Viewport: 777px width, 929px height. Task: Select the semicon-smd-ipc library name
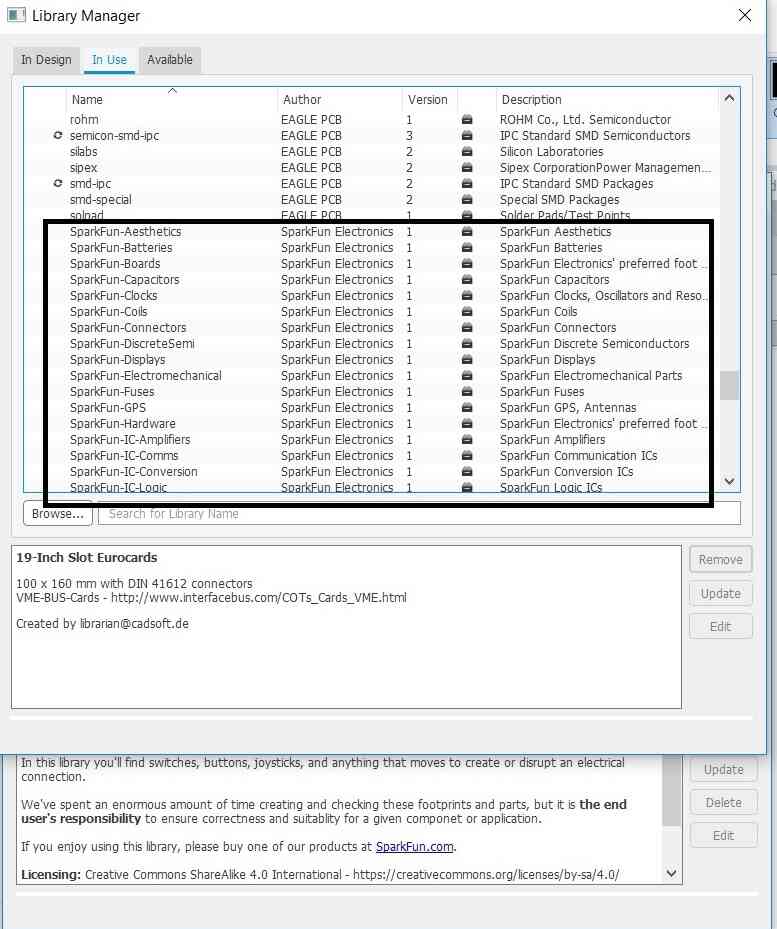pos(114,136)
